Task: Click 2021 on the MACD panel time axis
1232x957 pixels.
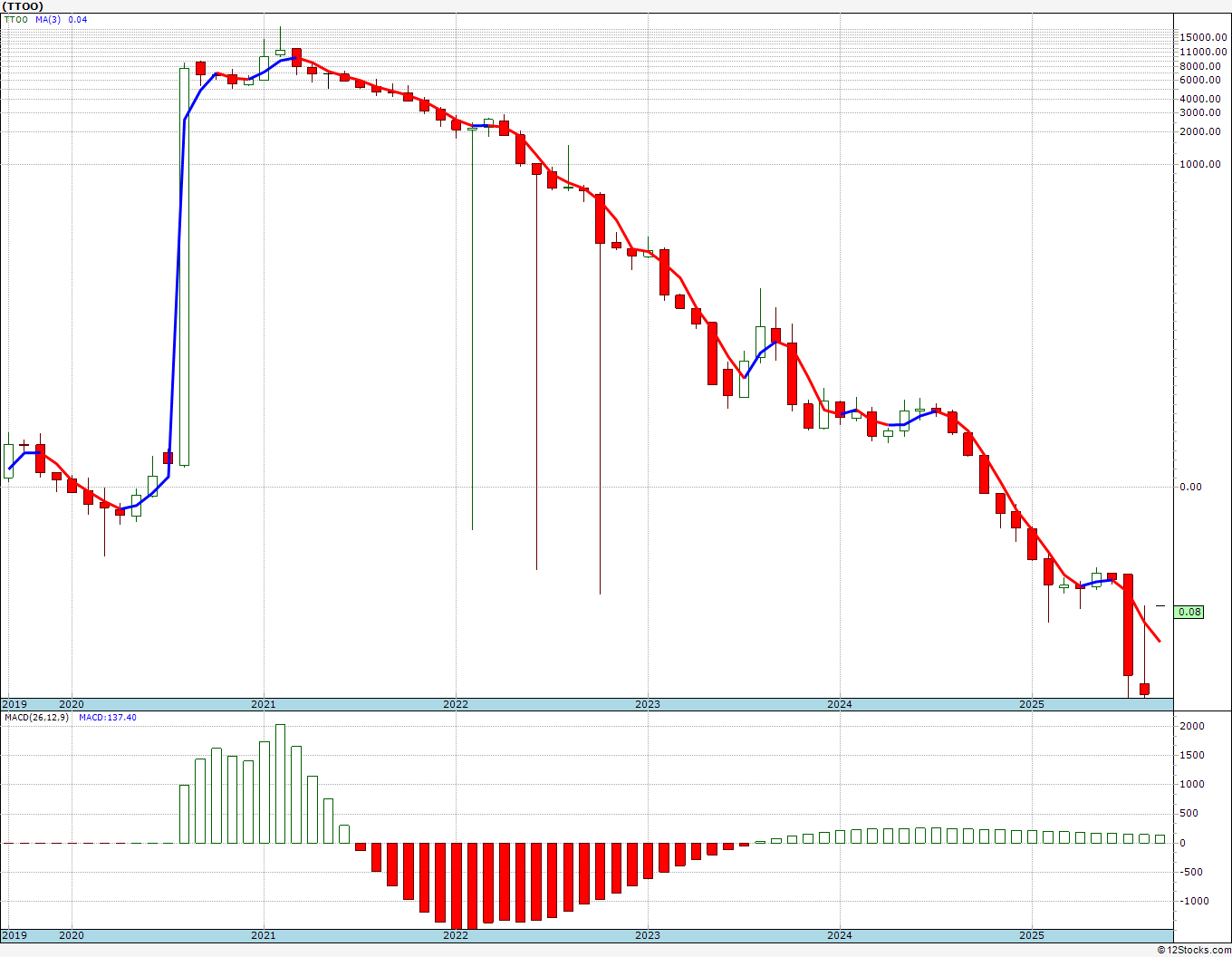Action: pyautogui.click(x=264, y=935)
